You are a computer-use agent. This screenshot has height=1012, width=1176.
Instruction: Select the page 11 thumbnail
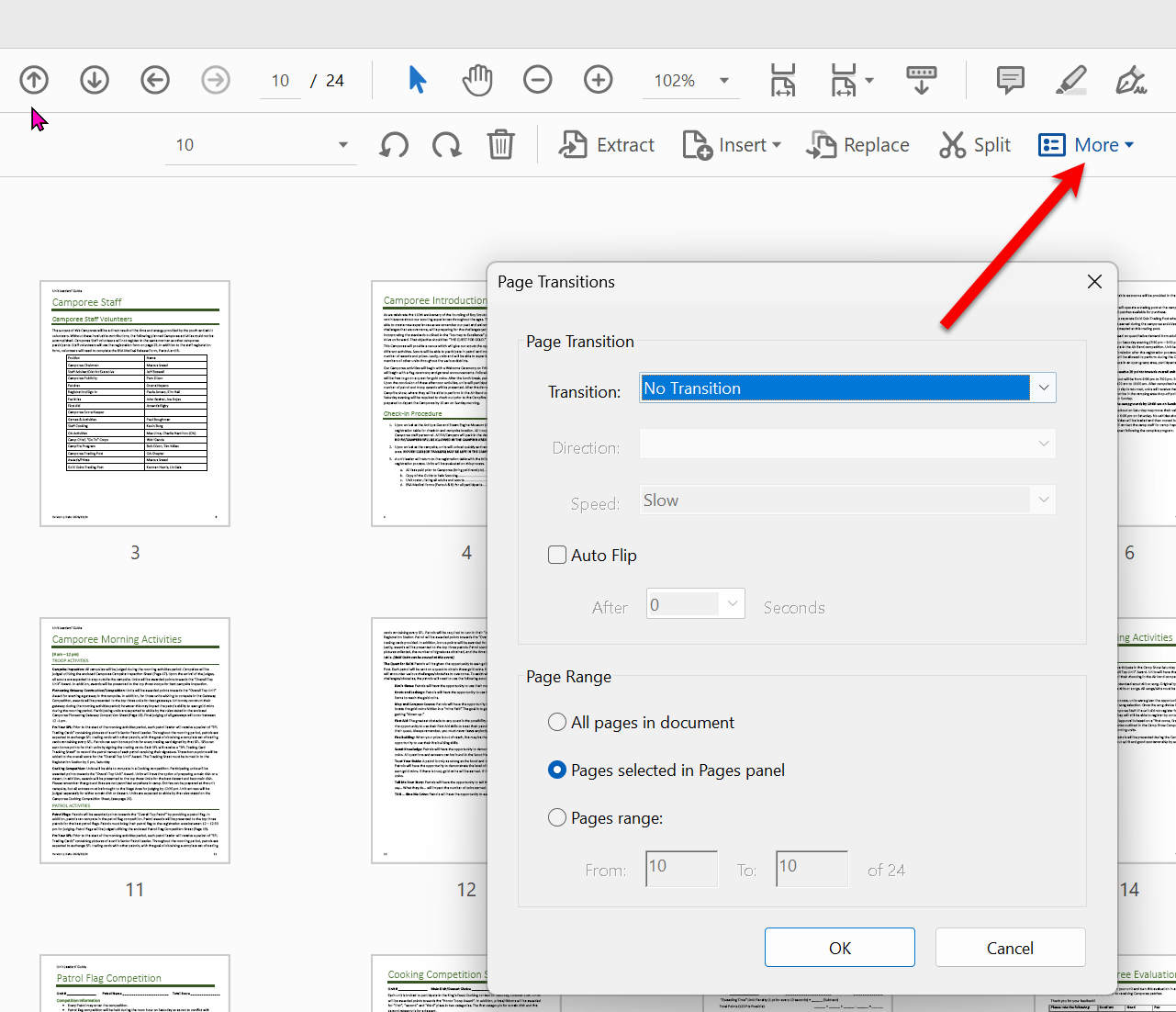tap(134, 739)
